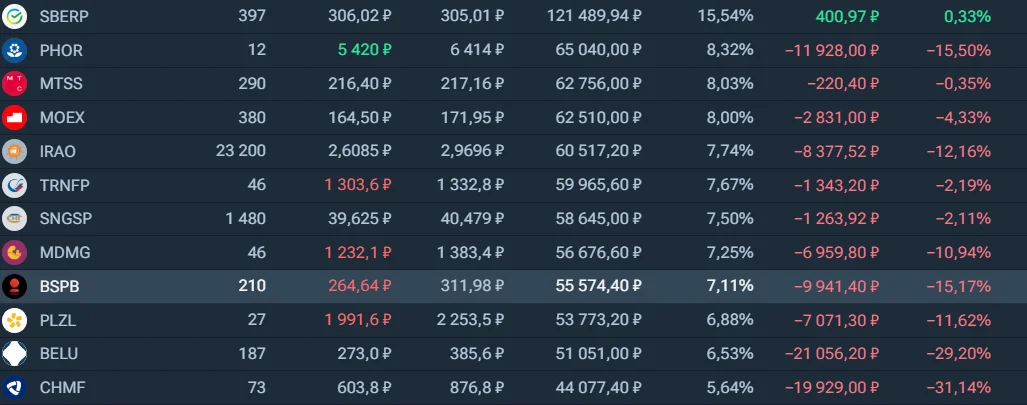1027x405 pixels.
Task: Click the −29,20% change cell
Action: (x=958, y=354)
